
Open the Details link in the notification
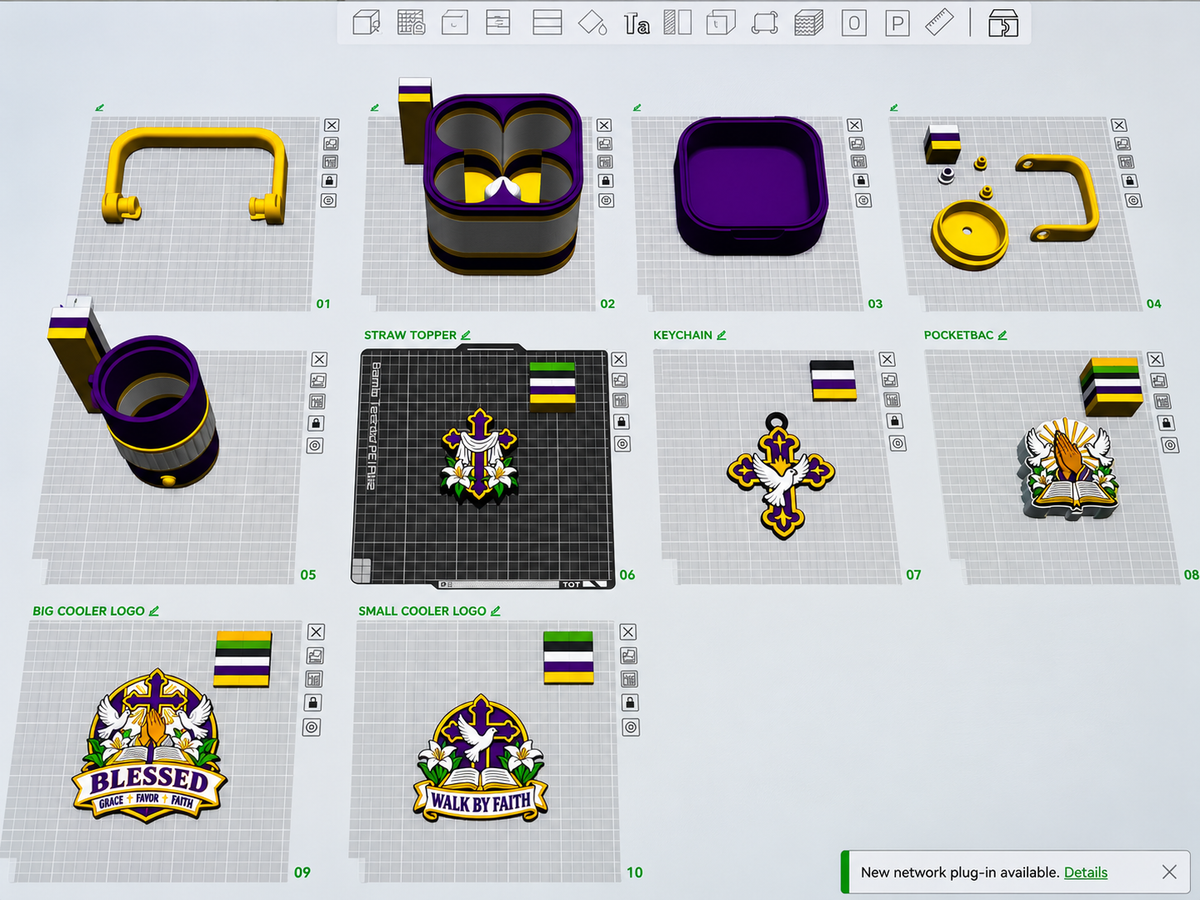[x=1085, y=872]
